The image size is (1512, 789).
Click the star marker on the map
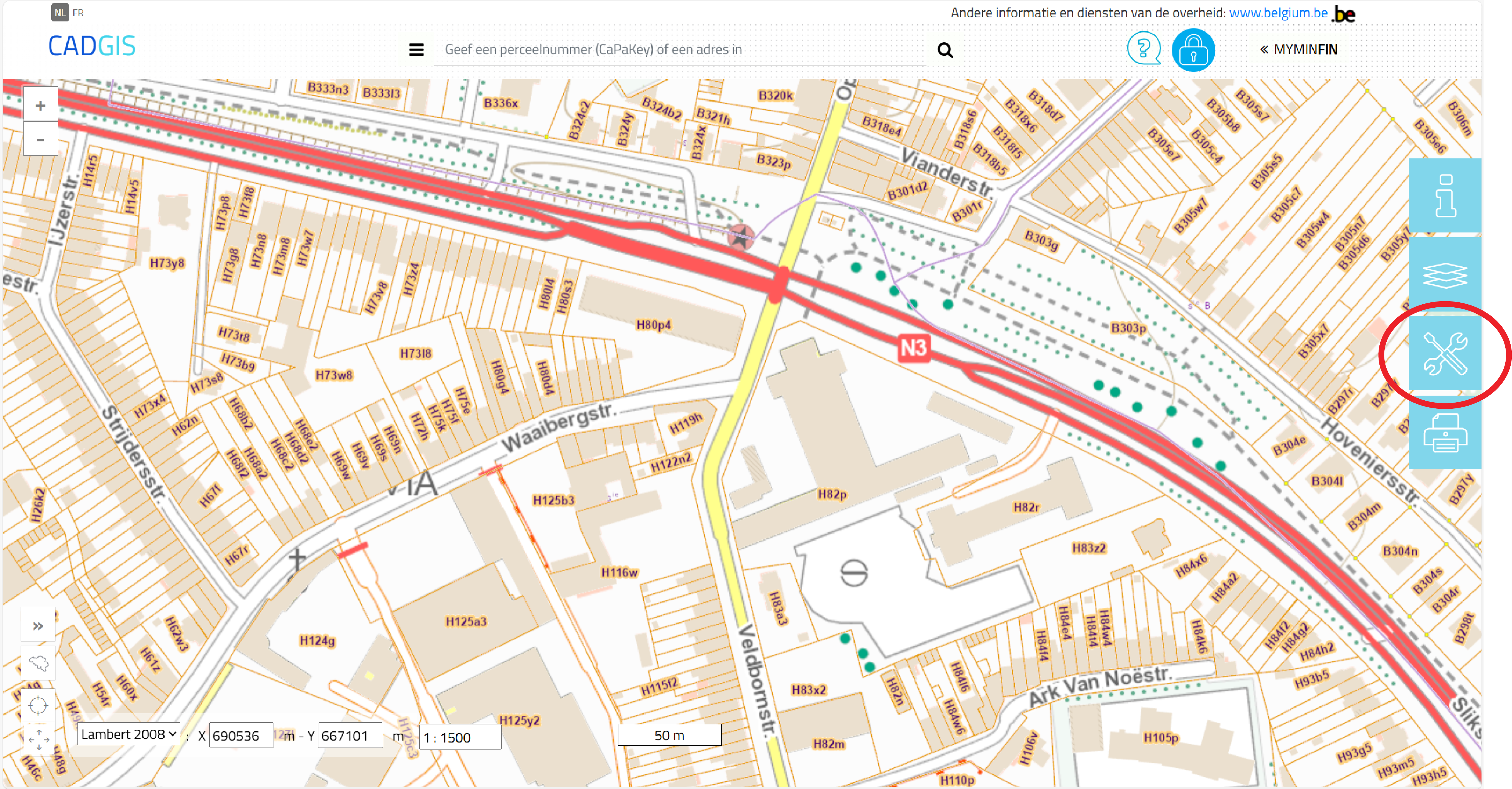coord(741,237)
